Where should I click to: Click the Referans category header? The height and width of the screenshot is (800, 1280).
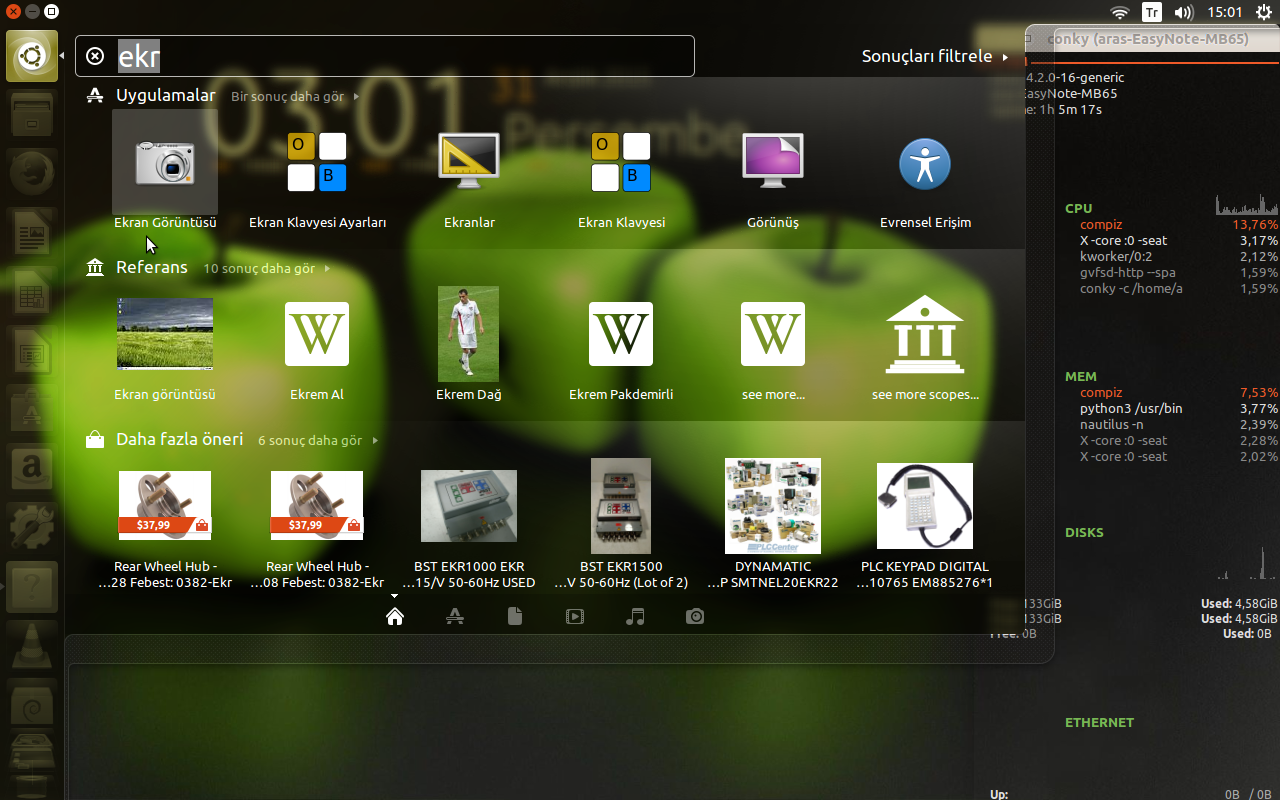click(x=151, y=268)
